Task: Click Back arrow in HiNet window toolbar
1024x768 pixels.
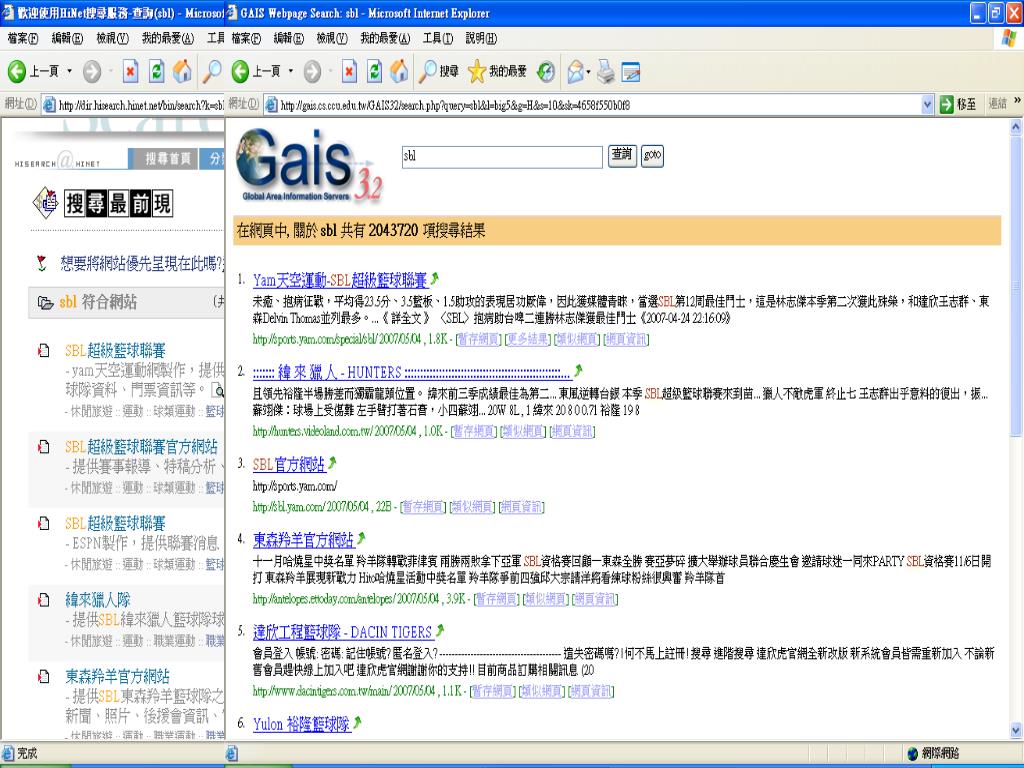Action: 17,71
